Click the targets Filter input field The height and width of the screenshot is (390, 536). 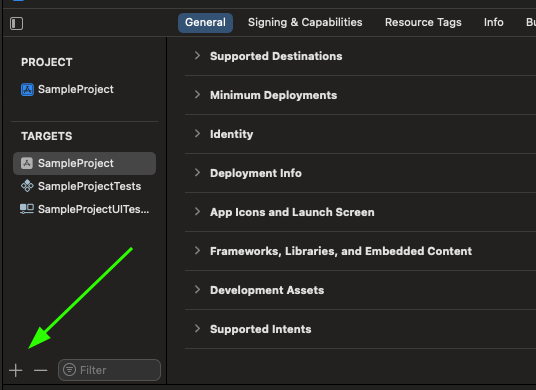point(109,370)
